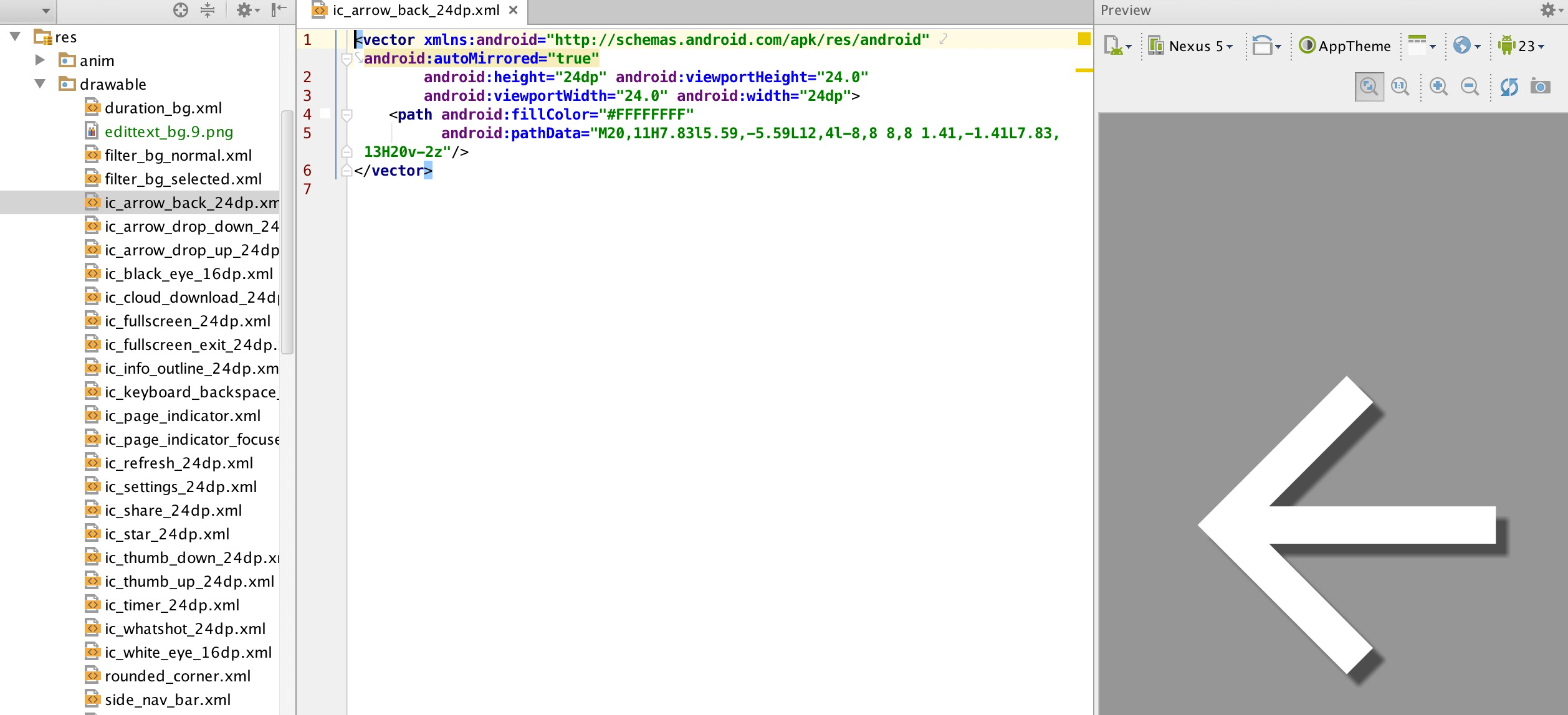Zoom out the preview
Viewport: 1568px width, 715px height.
pos(1470,87)
